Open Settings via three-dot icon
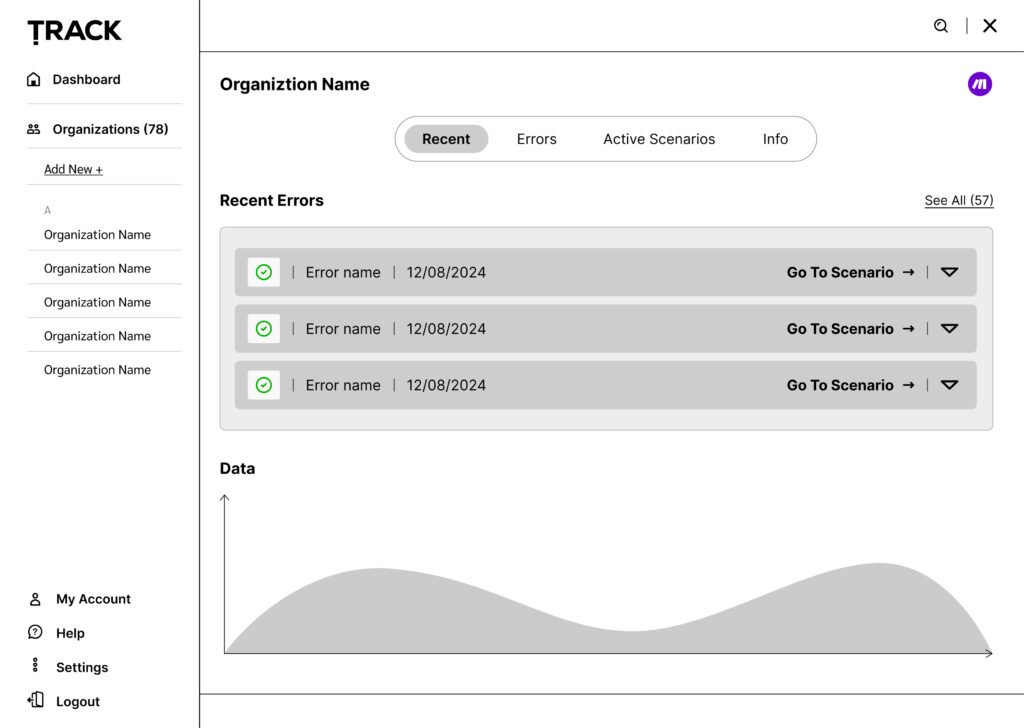This screenshot has width=1024, height=728. [35, 666]
